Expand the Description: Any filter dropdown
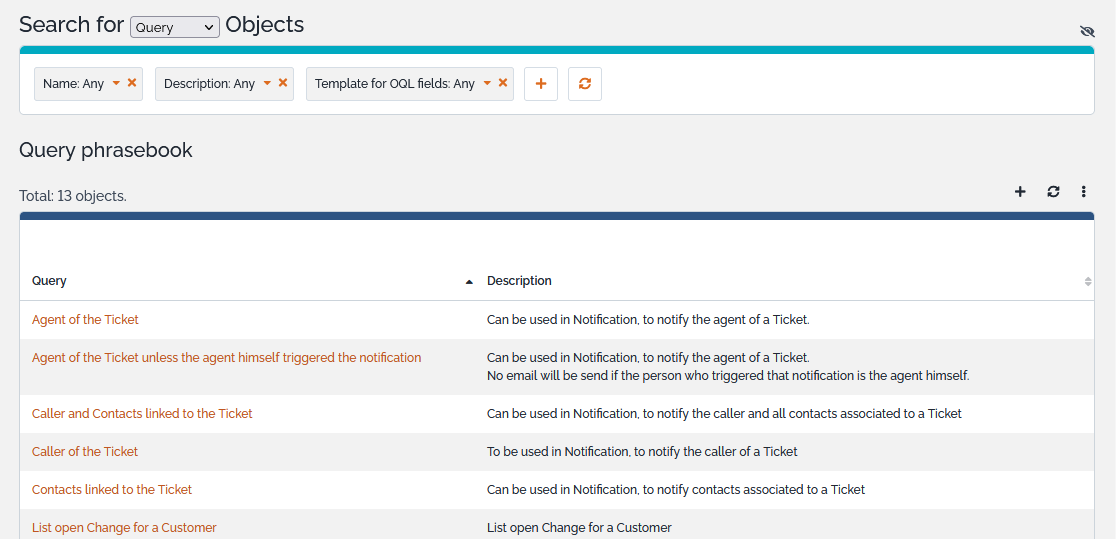Image resolution: width=1116 pixels, height=539 pixels. 267,84
